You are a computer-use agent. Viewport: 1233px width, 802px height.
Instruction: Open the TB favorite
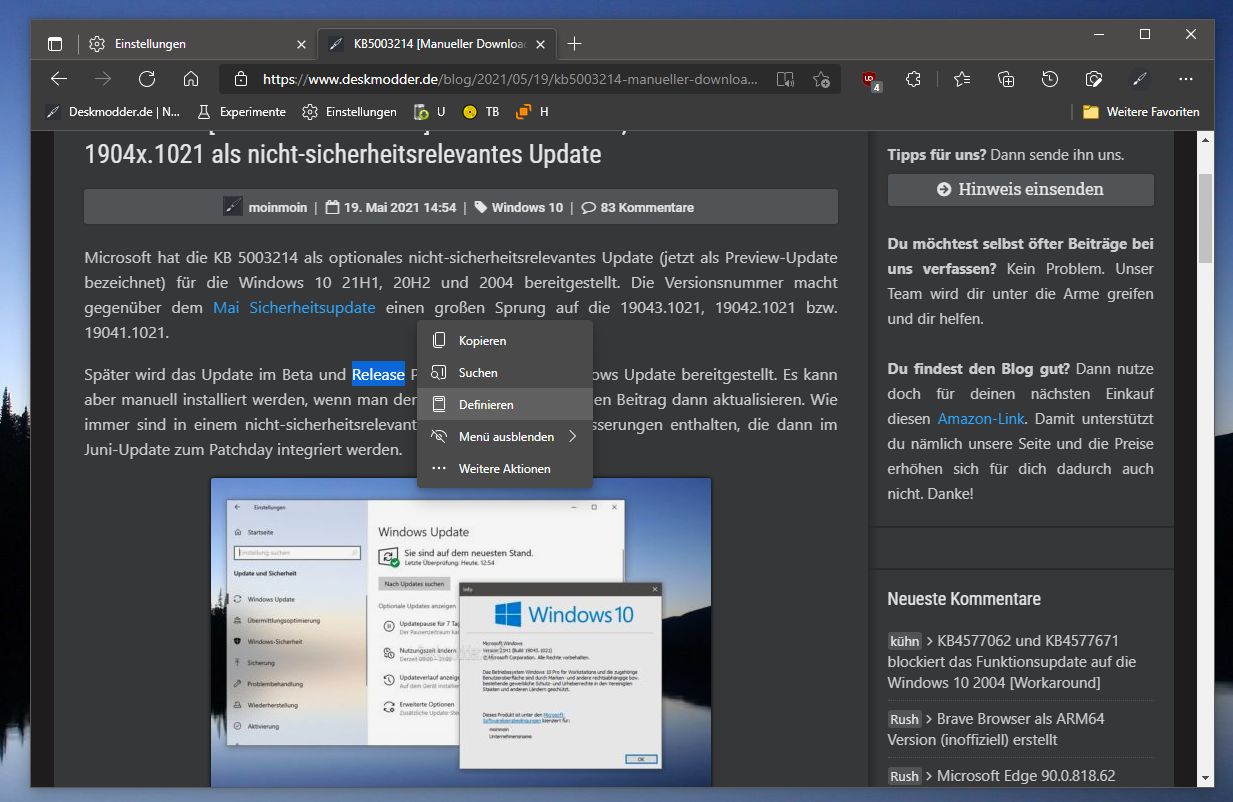tap(481, 112)
